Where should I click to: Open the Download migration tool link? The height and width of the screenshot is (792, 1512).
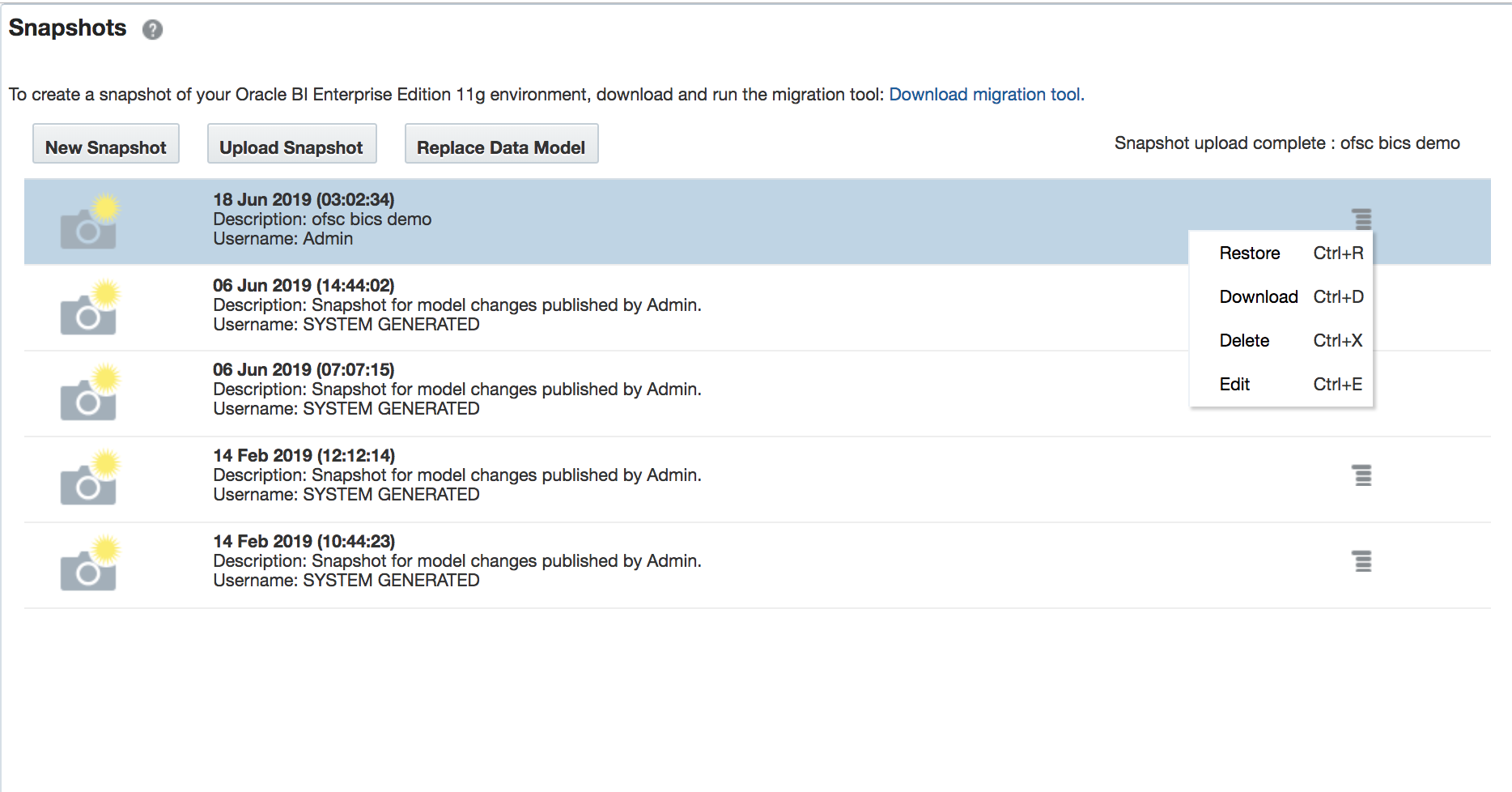[984, 95]
